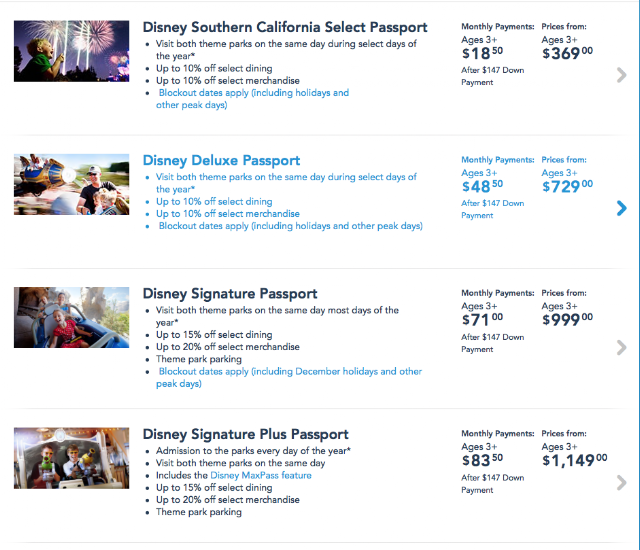
Task: Click the Signature Passport roller coaster thumbnail
Action: (x=71, y=317)
